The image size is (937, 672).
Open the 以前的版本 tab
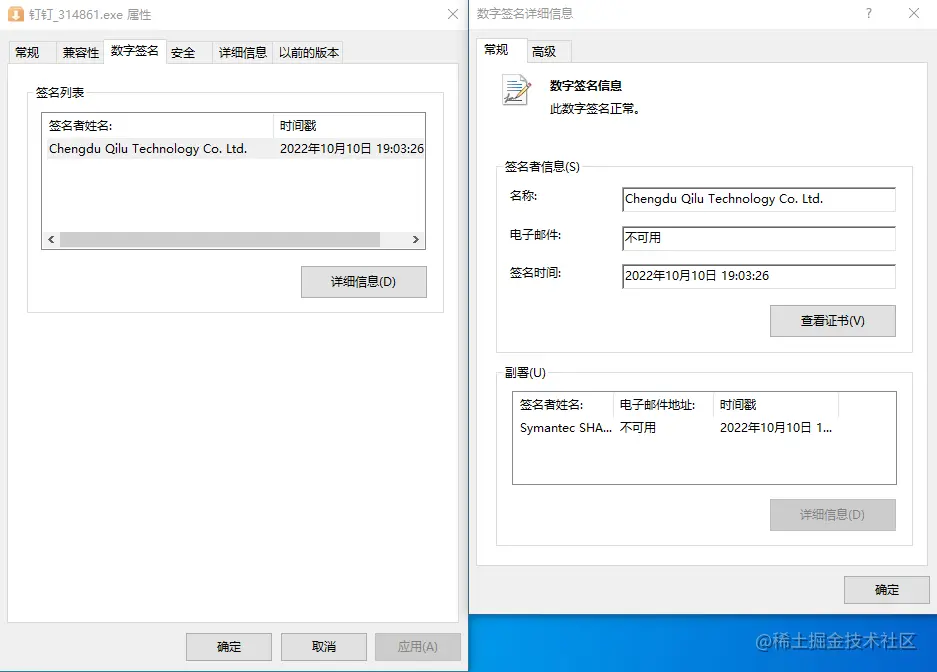(309, 52)
